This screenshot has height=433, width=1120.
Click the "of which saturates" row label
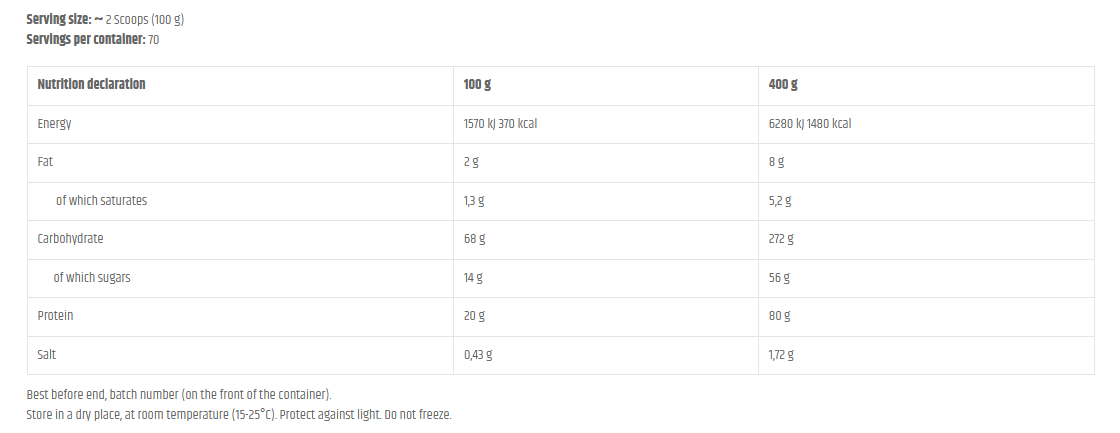(x=101, y=200)
